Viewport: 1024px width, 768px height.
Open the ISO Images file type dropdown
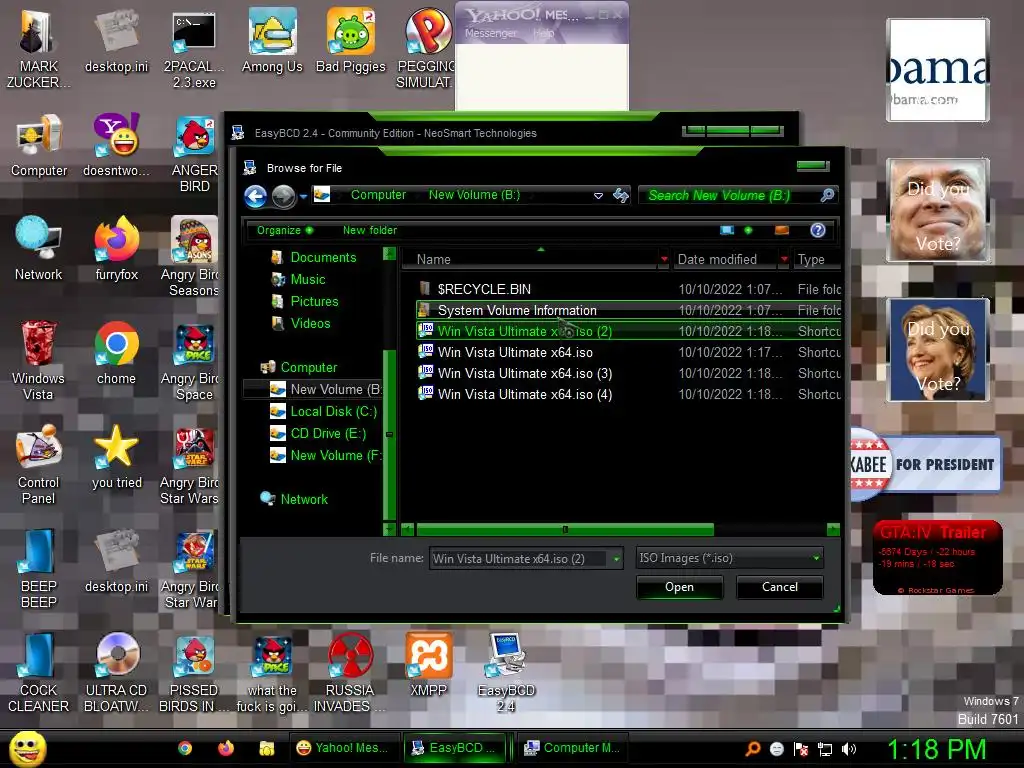(729, 558)
